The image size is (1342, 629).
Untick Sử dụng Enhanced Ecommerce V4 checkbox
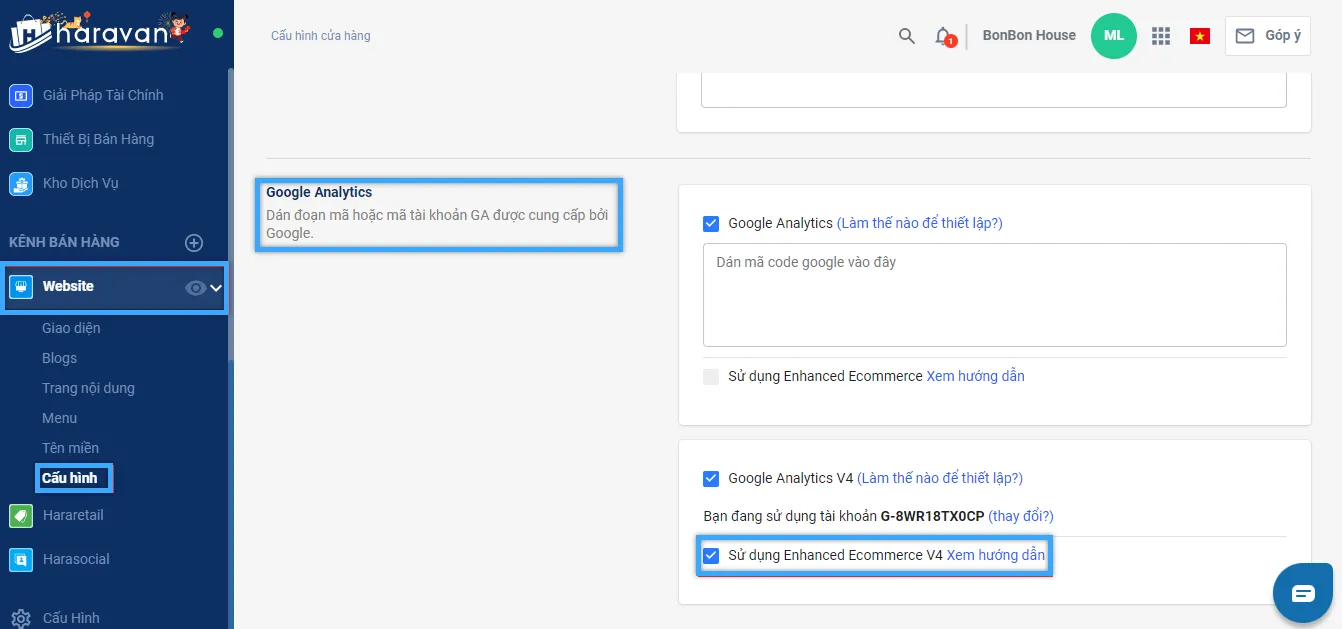pyautogui.click(x=711, y=556)
